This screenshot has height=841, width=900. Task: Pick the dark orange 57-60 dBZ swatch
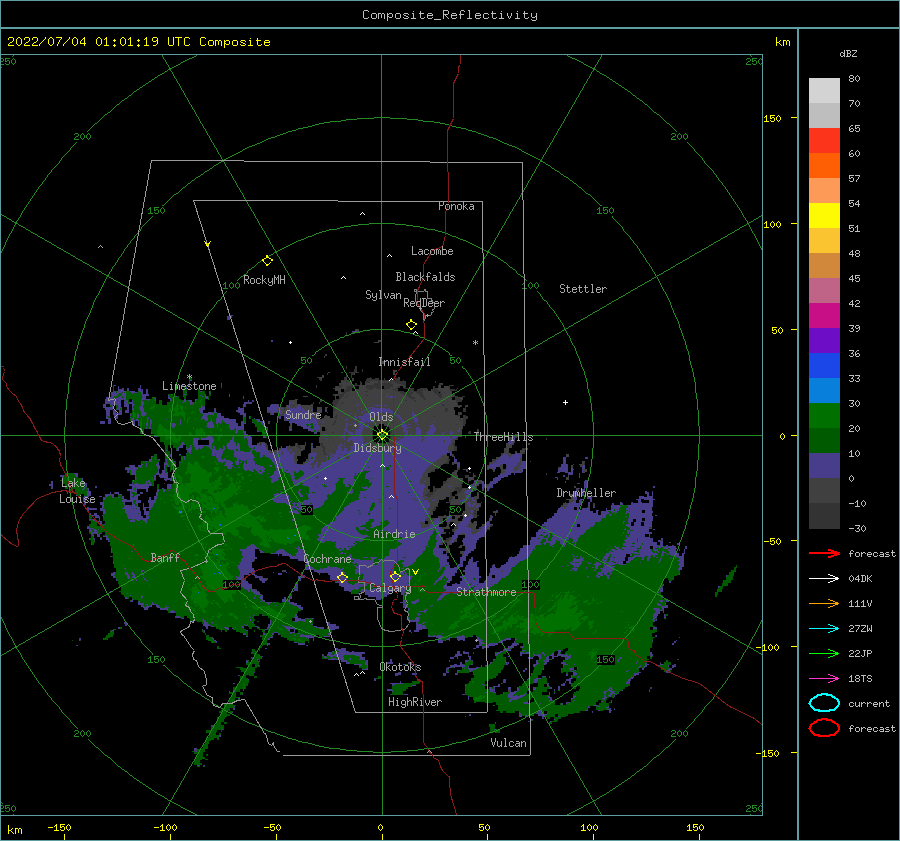click(824, 166)
